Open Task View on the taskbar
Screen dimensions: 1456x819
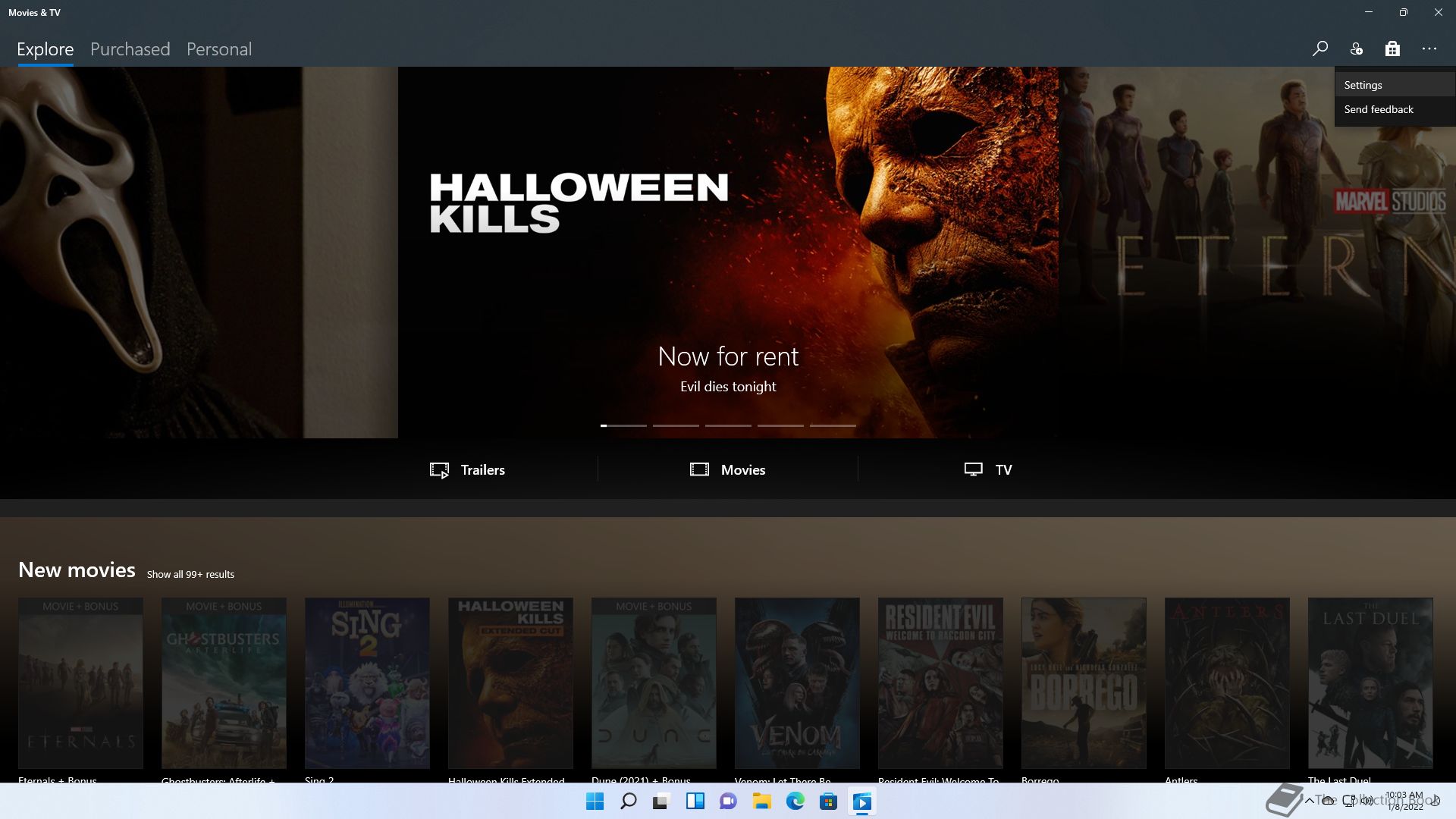(x=661, y=801)
